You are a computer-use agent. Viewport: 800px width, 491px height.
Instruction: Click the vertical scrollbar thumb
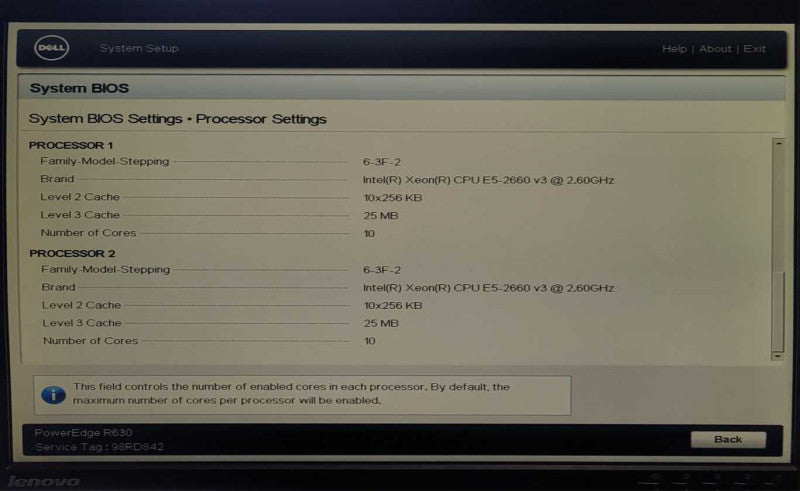click(778, 311)
